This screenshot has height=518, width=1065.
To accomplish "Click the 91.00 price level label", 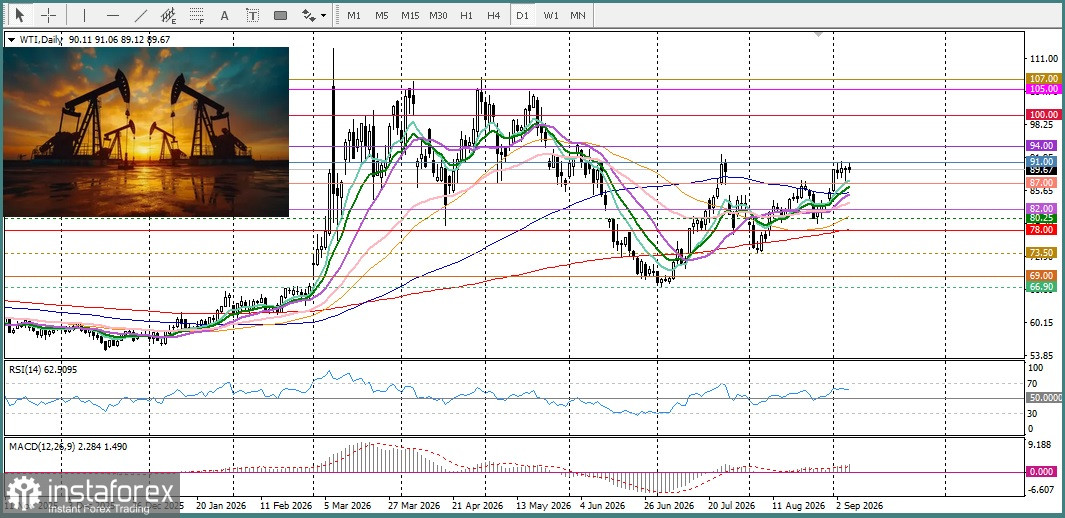I will [1043, 162].
